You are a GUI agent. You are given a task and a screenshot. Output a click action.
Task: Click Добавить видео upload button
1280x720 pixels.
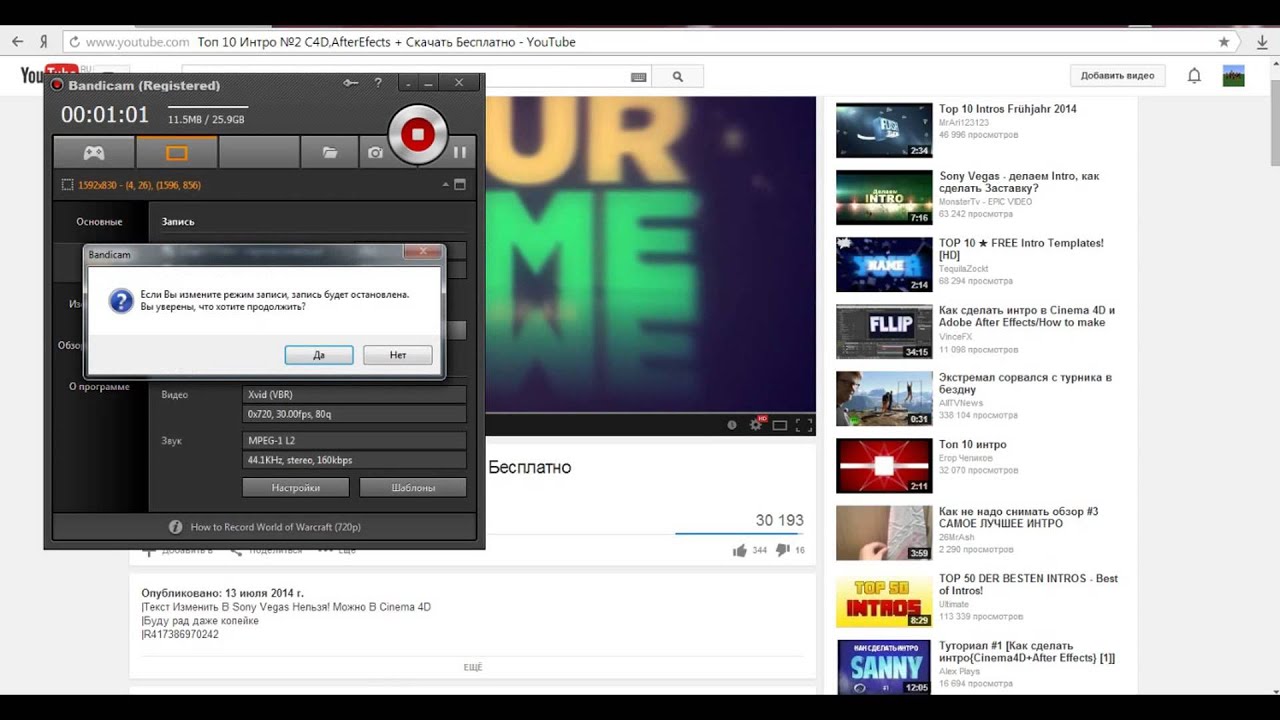click(1117, 76)
